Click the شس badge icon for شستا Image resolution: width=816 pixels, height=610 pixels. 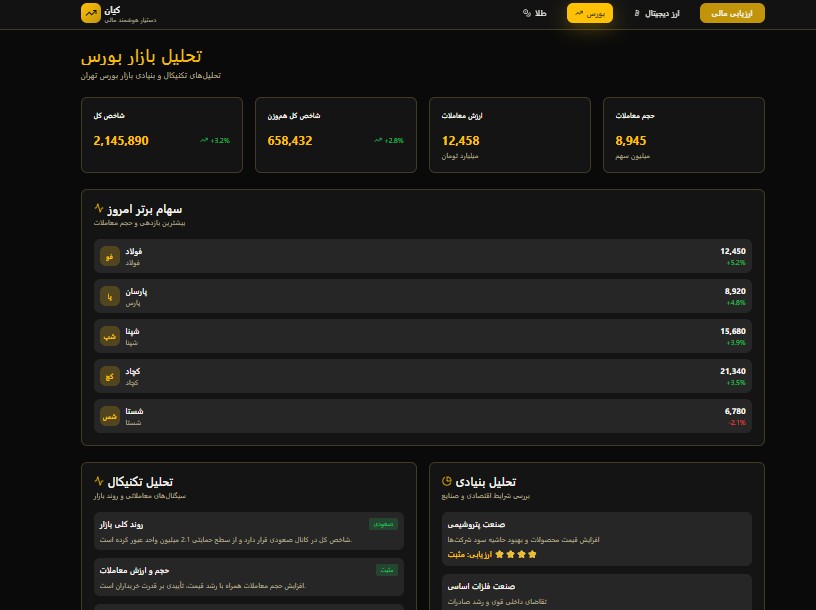tap(109, 416)
